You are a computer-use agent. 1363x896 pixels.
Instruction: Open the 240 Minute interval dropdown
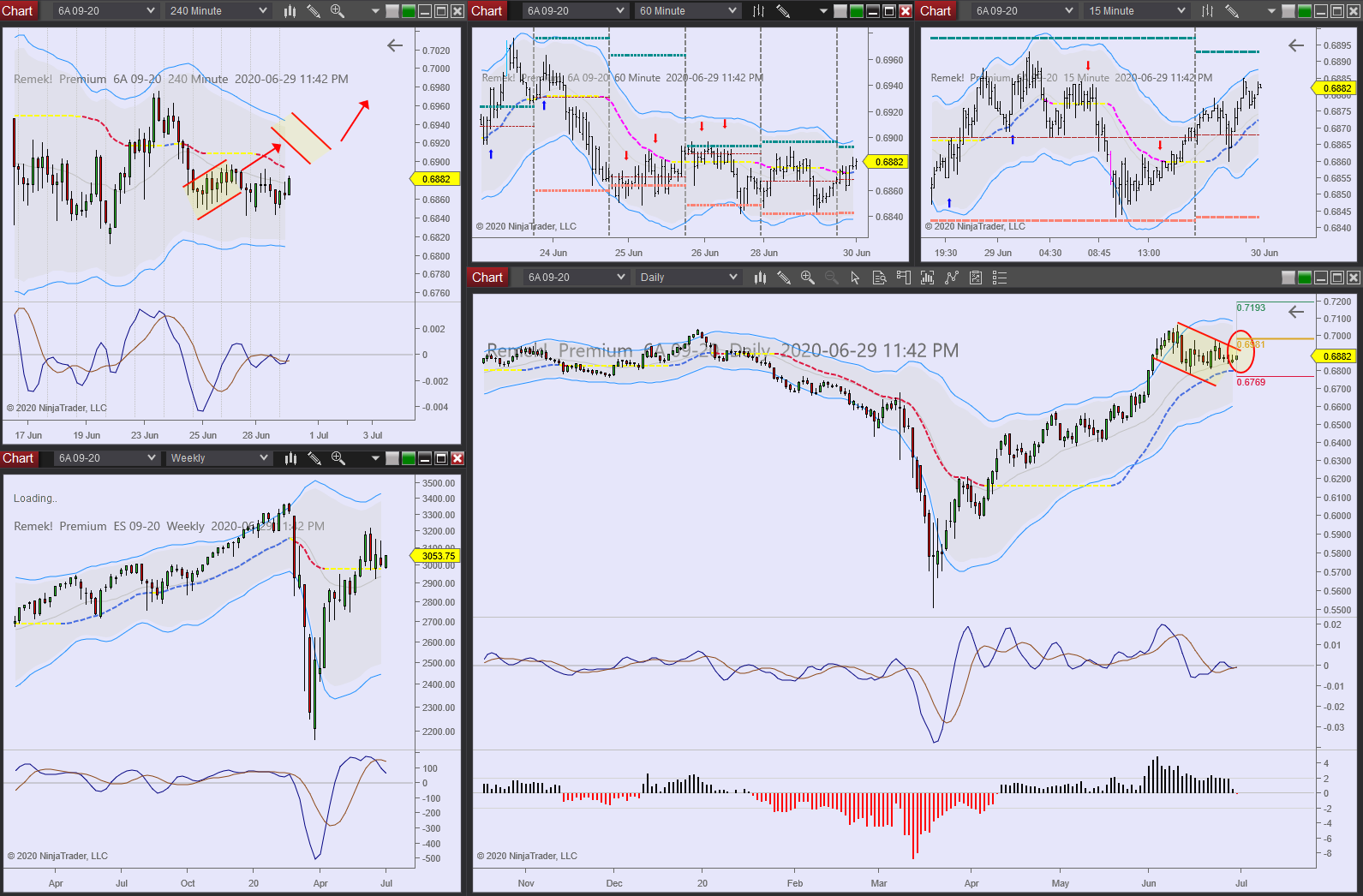click(x=218, y=11)
